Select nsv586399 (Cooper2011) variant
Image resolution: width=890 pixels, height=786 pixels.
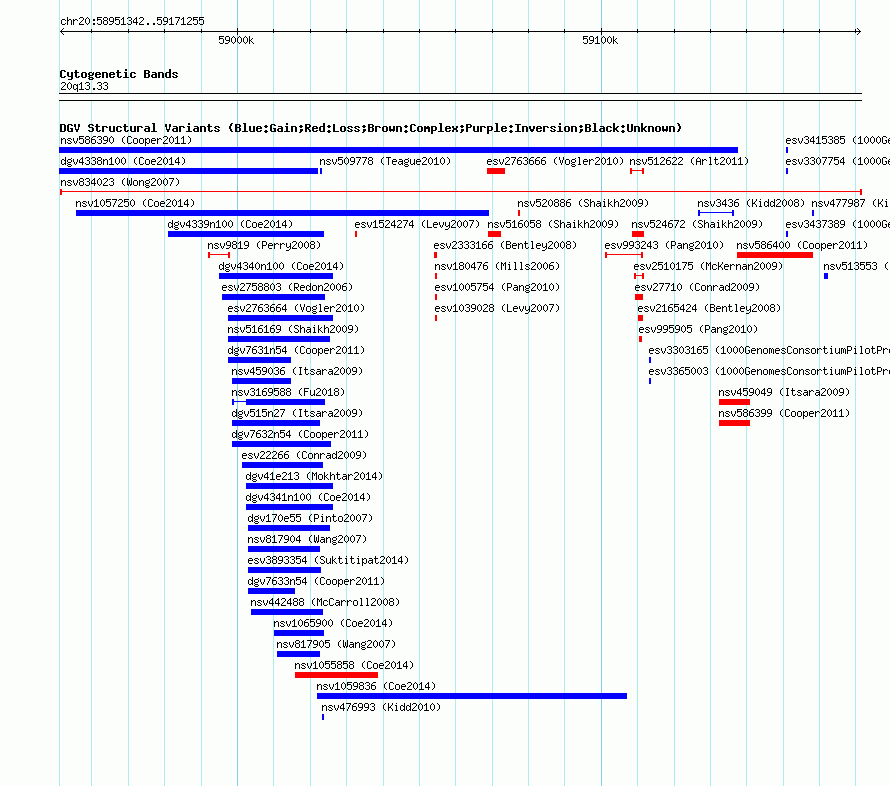click(784, 413)
